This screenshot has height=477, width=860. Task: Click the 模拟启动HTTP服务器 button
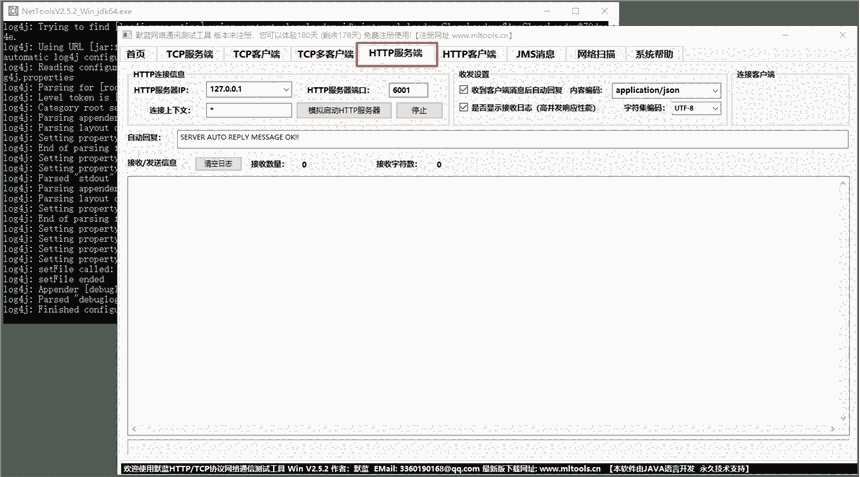[x=343, y=110]
